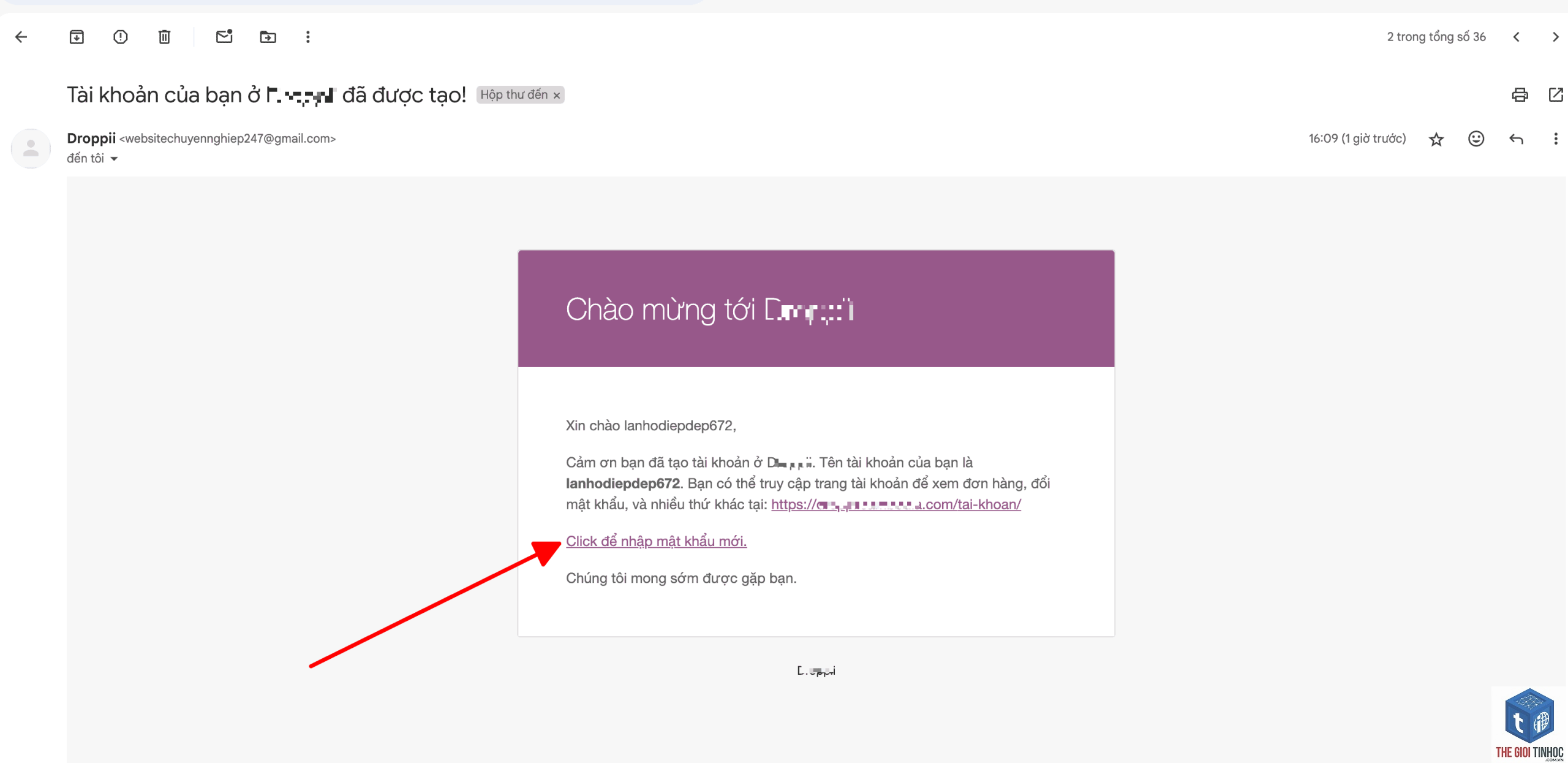The image size is (1568, 763).
Task: Click the bold username lanhodiepdep672
Action: [622, 484]
